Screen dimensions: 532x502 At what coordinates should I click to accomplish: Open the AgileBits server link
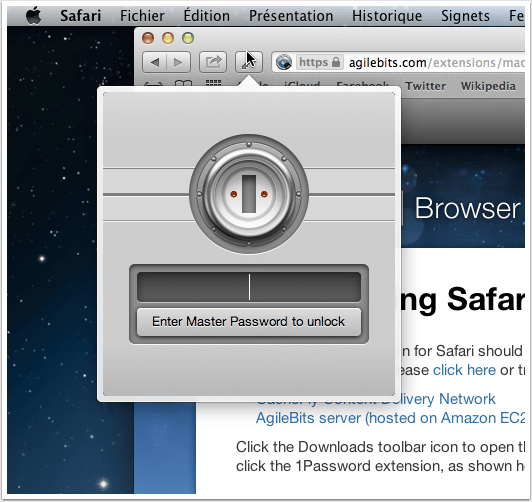390,418
